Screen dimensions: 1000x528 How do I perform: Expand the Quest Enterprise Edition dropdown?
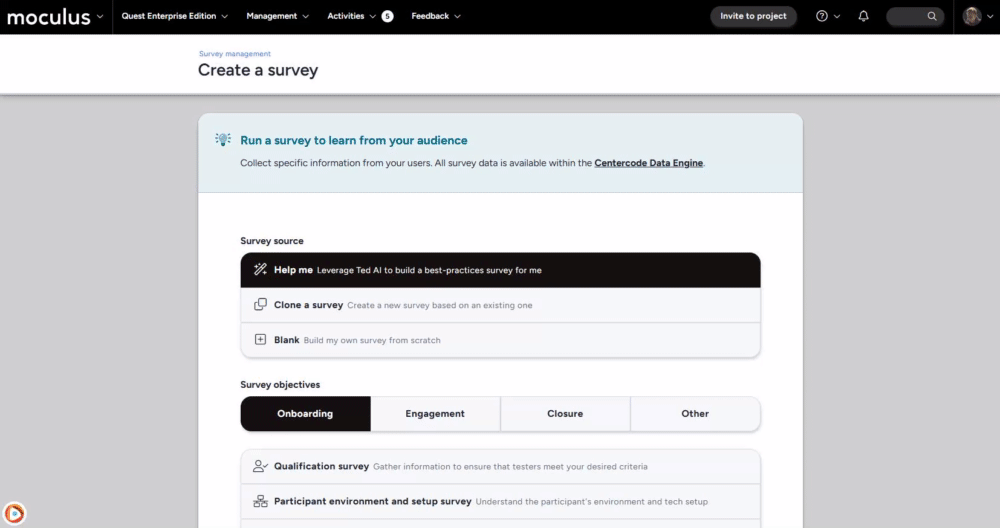[x=174, y=16]
